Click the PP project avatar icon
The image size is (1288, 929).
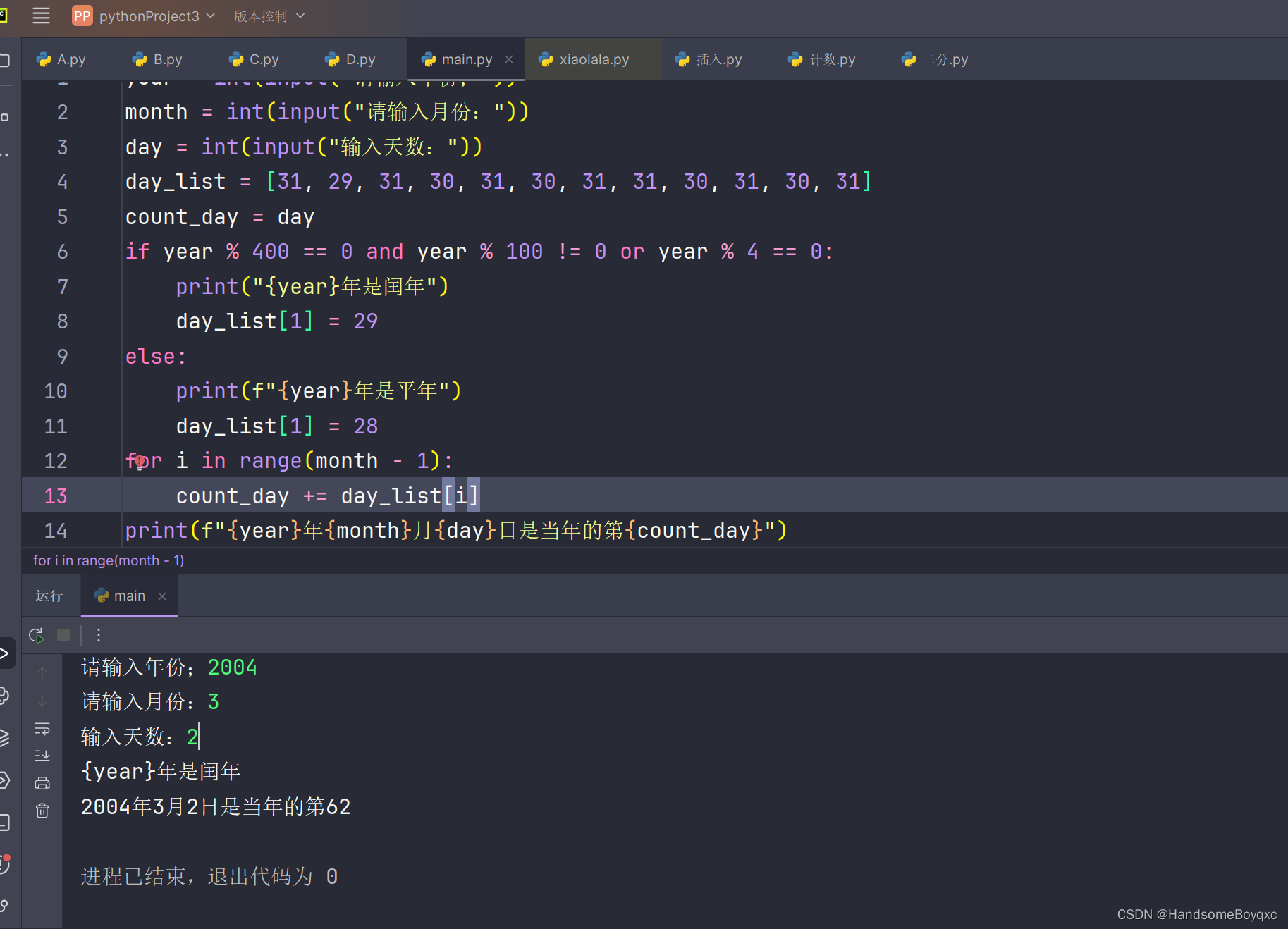pyautogui.click(x=82, y=16)
